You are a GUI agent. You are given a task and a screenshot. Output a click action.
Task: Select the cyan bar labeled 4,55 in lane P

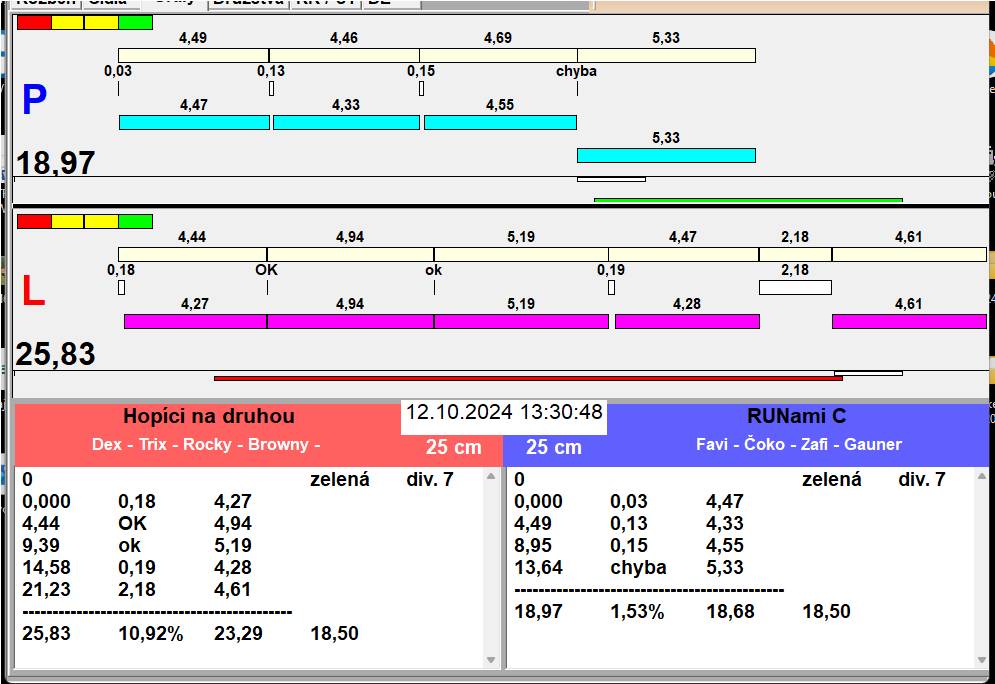tap(500, 122)
